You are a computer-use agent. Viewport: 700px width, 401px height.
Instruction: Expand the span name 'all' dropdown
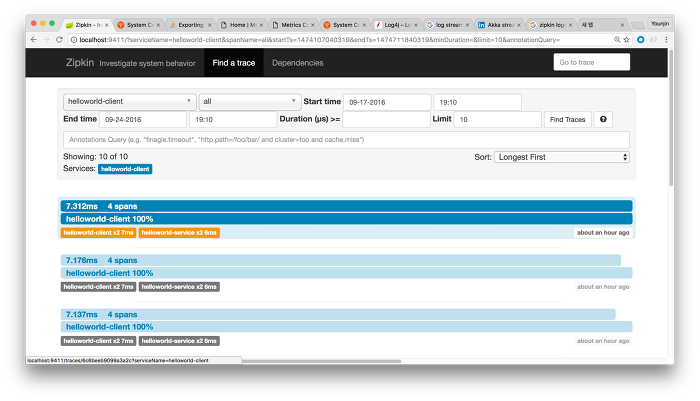[249, 101]
